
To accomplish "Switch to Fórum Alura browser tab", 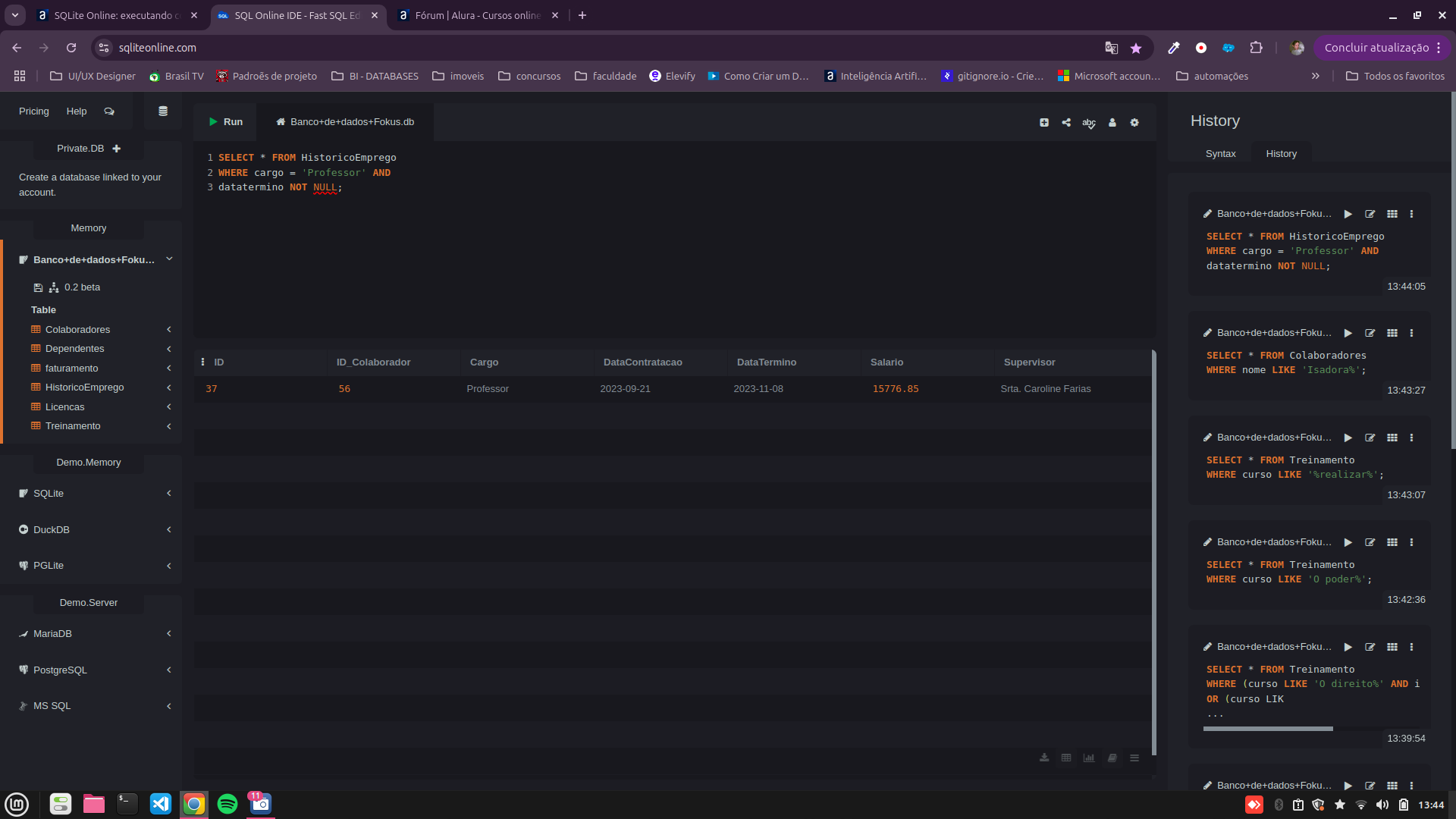I will 477,15.
